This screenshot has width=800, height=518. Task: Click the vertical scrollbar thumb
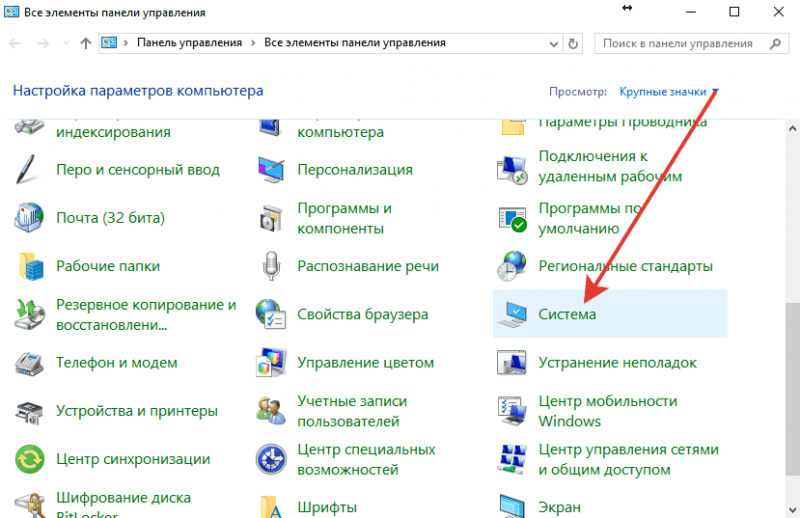792,389
